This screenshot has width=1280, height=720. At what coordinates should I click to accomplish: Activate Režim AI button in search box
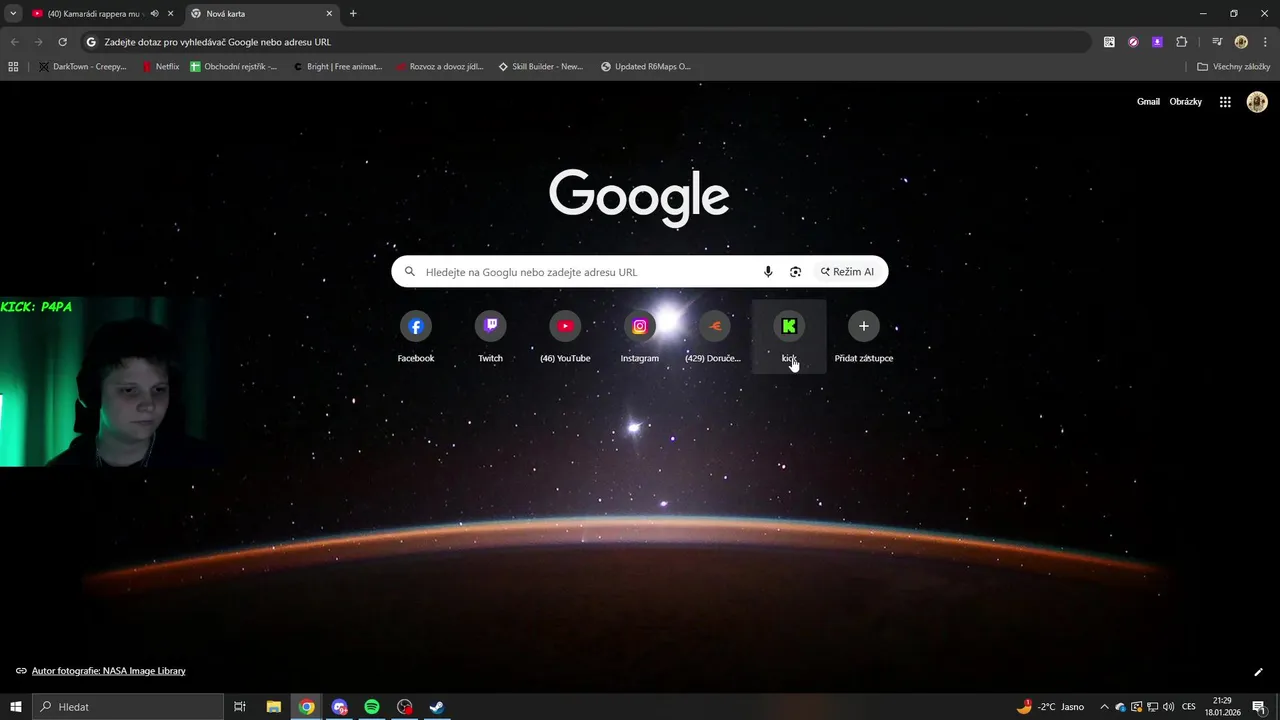coord(848,272)
